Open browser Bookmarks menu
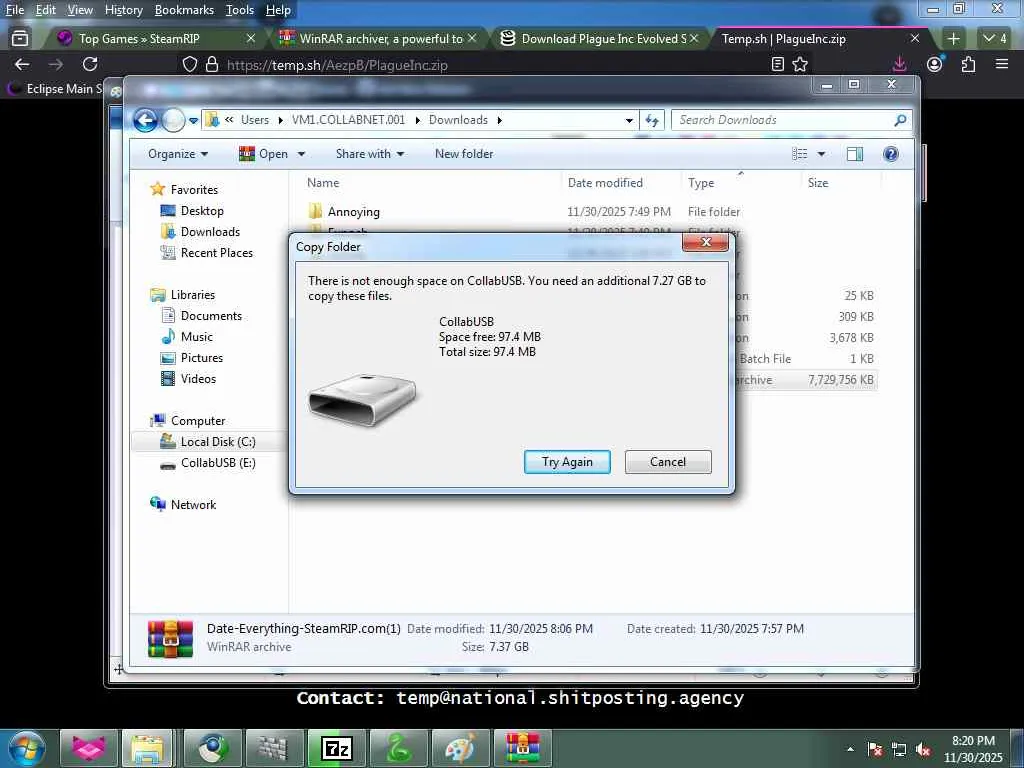This screenshot has height=768, width=1024. click(184, 10)
